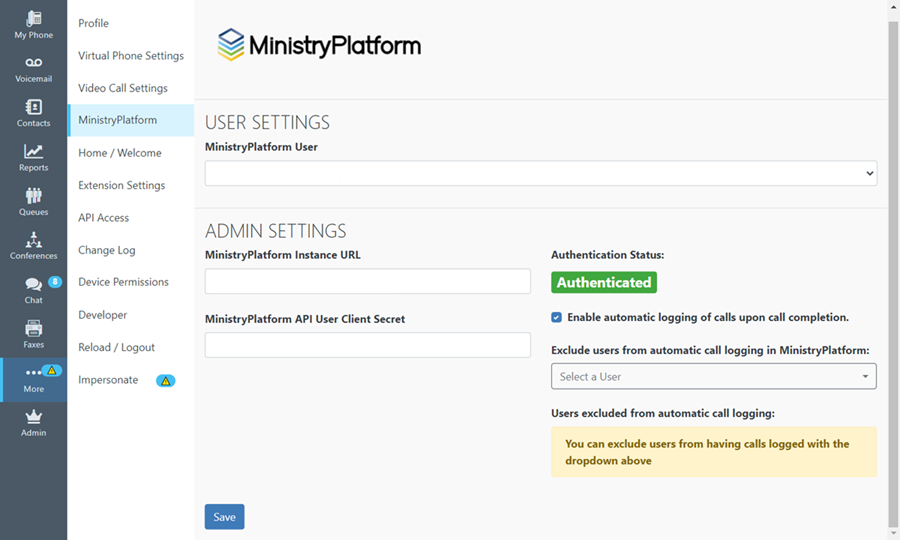Viewport: 900px width, 540px height.
Task: Click the MinistryPlatform Instance URL field
Action: pos(367,281)
